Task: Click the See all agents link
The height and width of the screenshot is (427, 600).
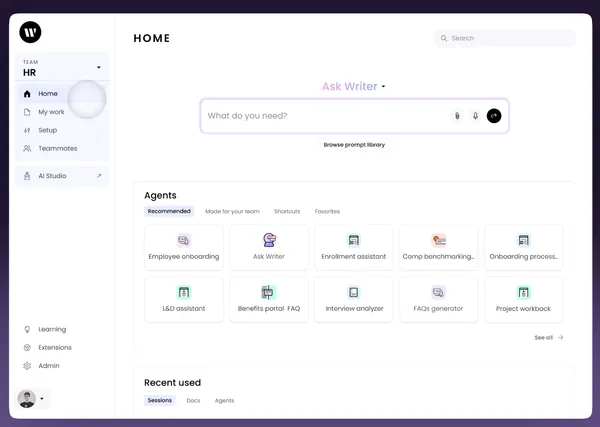Action: pyautogui.click(x=549, y=337)
